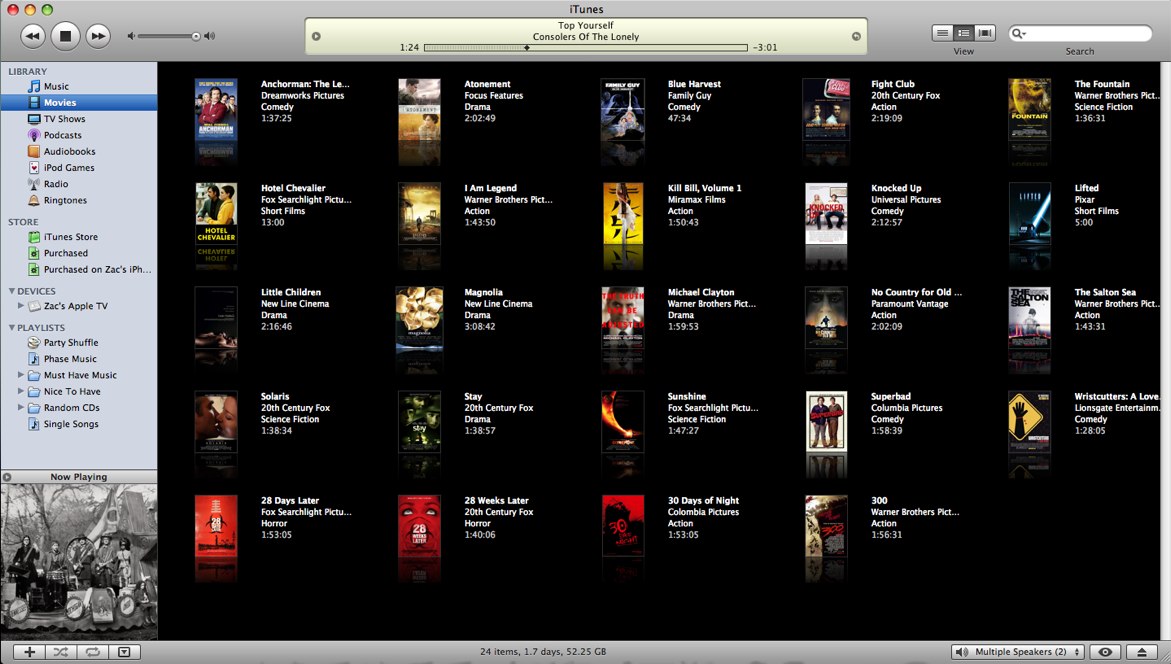Expand Nice To Have folder
This screenshot has width=1171, height=664.
point(21,391)
